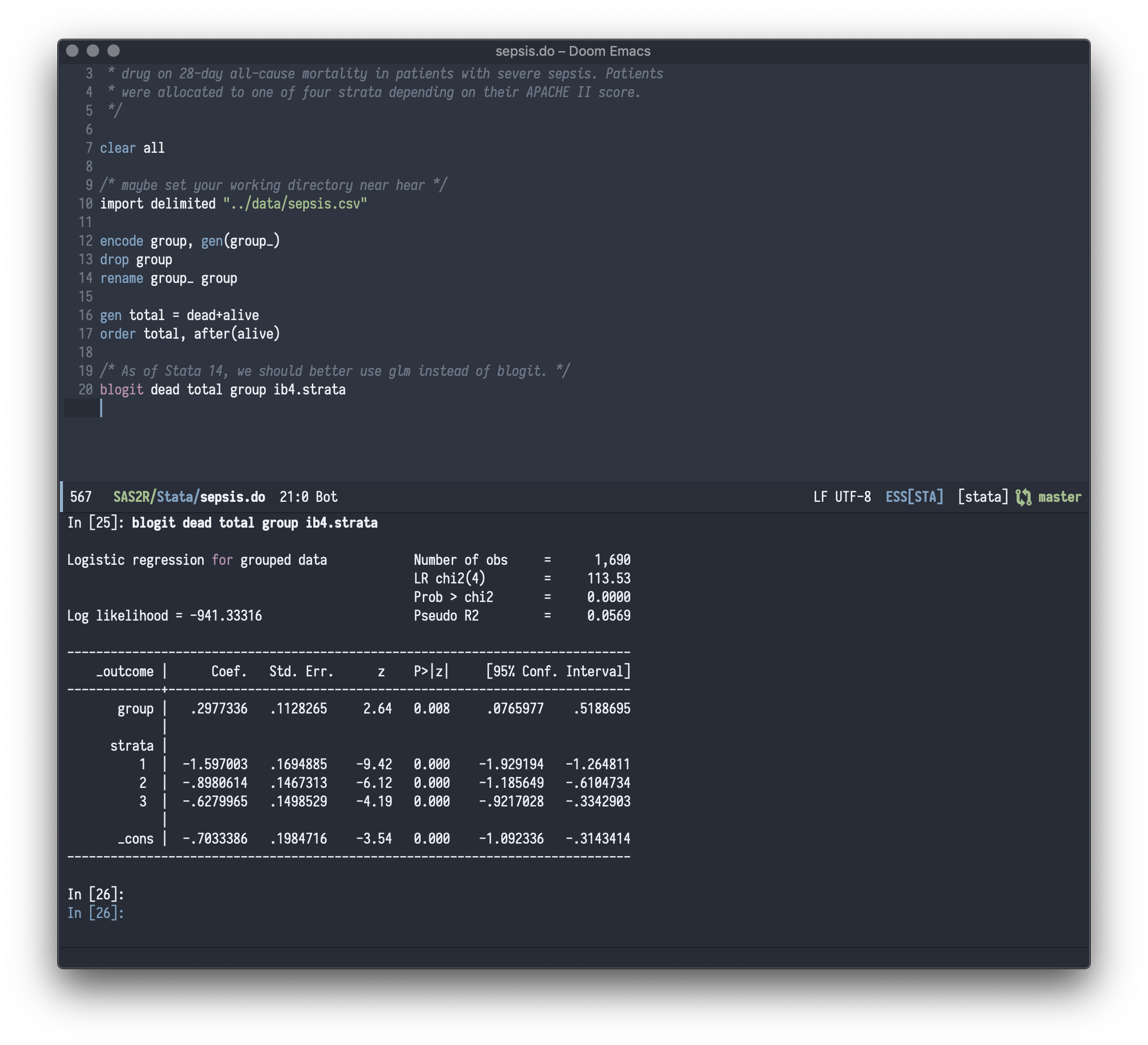
Task: Click the "../data/sepsis.csv" file path string
Action: click(x=294, y=204)
